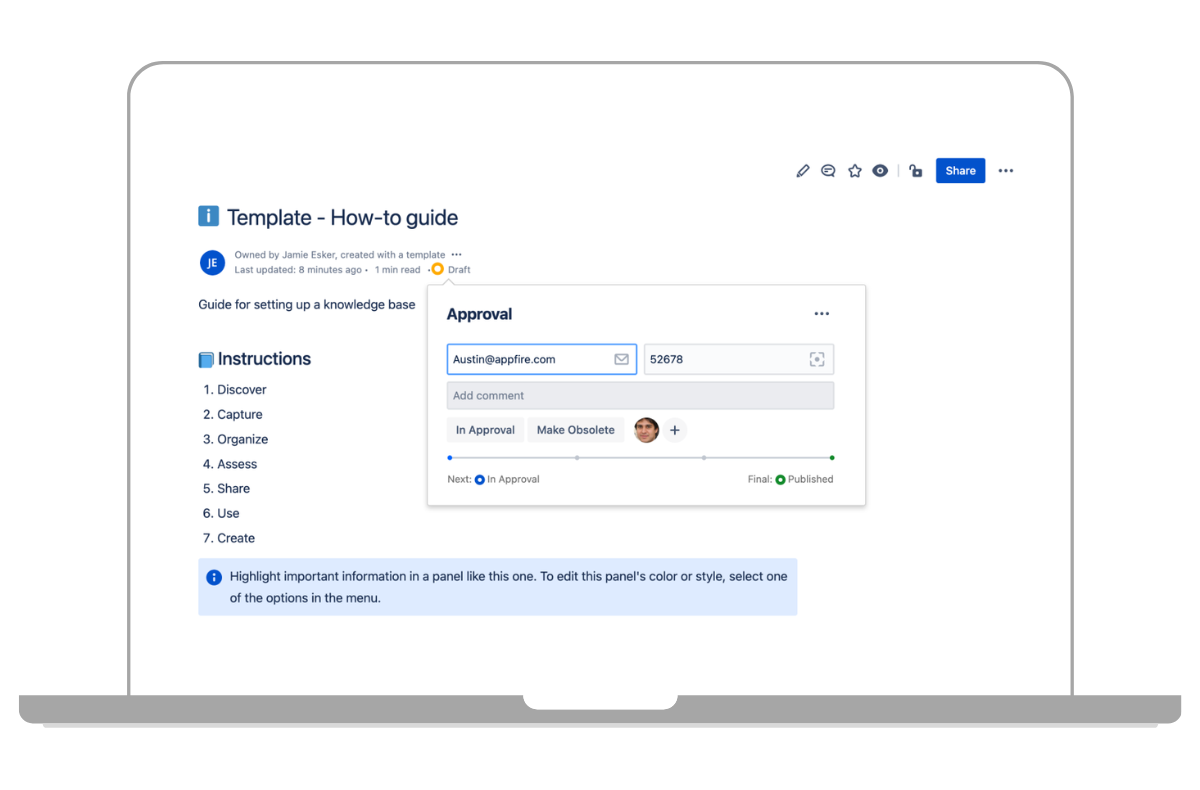
Task: Expand the ellipsis next to byline
Action: (x=456, y=255)
